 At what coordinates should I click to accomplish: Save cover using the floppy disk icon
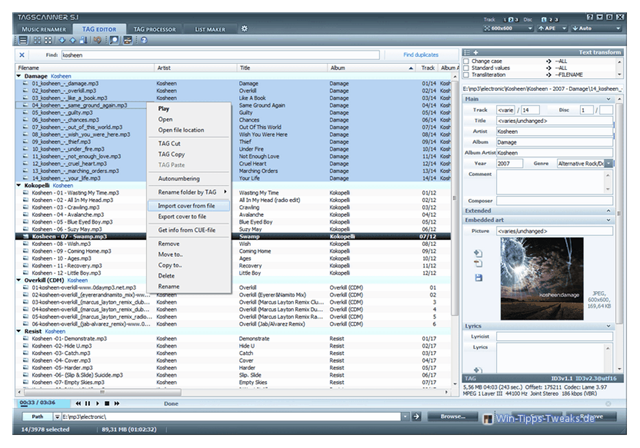pos(478,278)
